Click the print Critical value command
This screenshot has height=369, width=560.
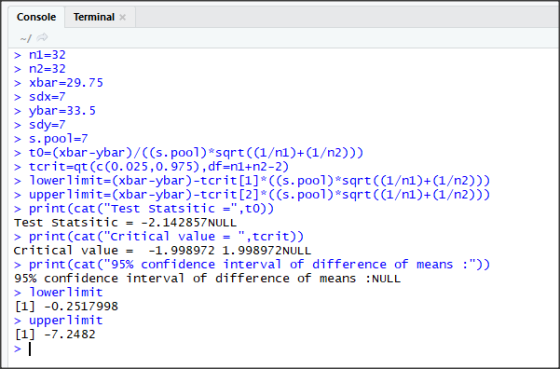pyautogui.click(x=166, y=236)
